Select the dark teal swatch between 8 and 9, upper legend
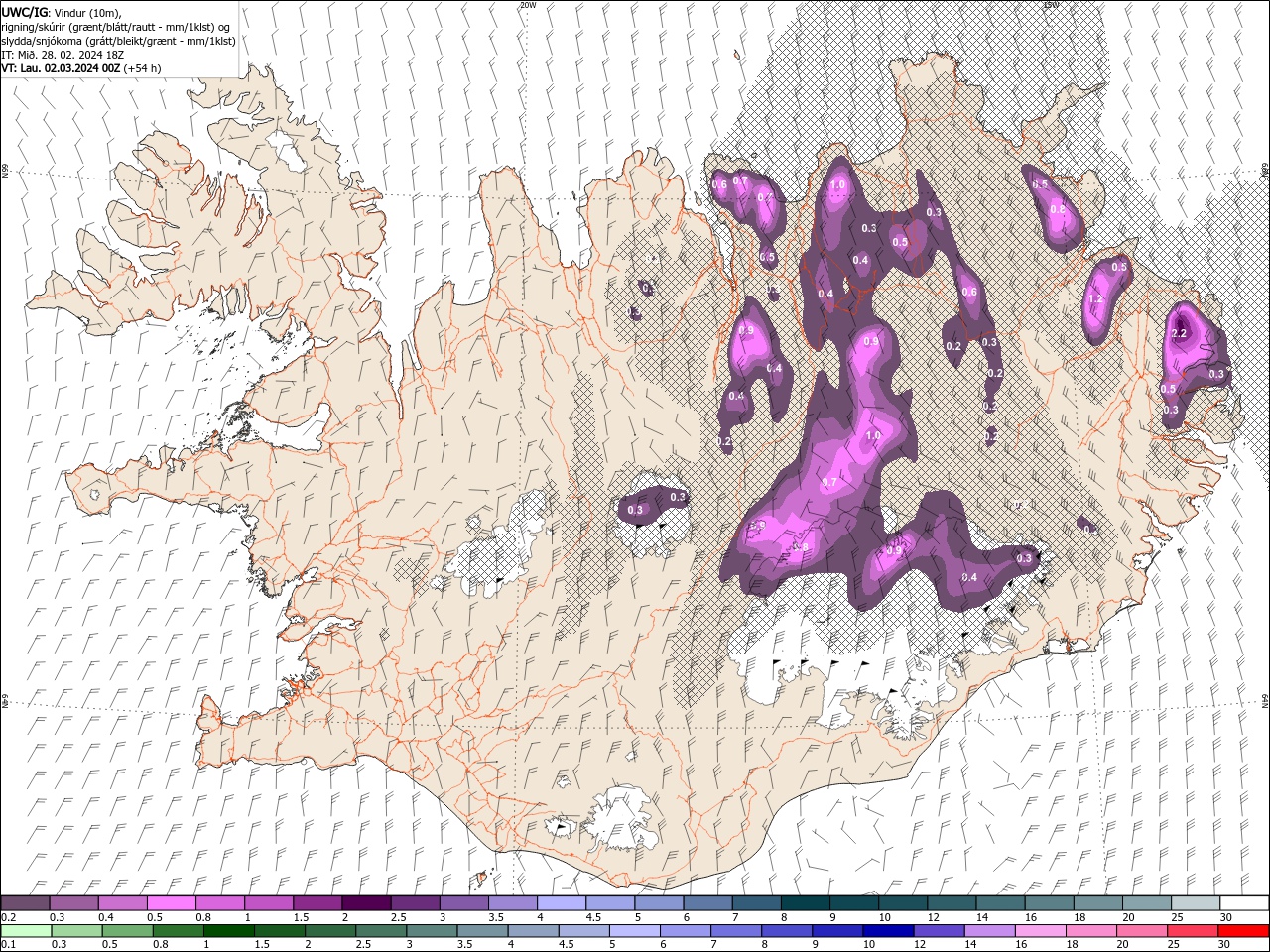This screenshot has width=1270, height=952. pos(805,903)
